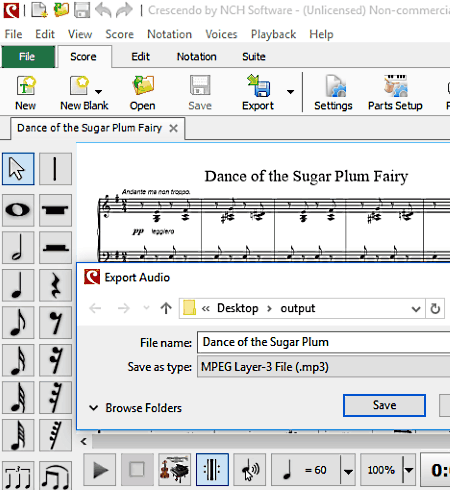Screen dimensions: 450x492
Task: Open the View menu
Action: pos(80,34)
